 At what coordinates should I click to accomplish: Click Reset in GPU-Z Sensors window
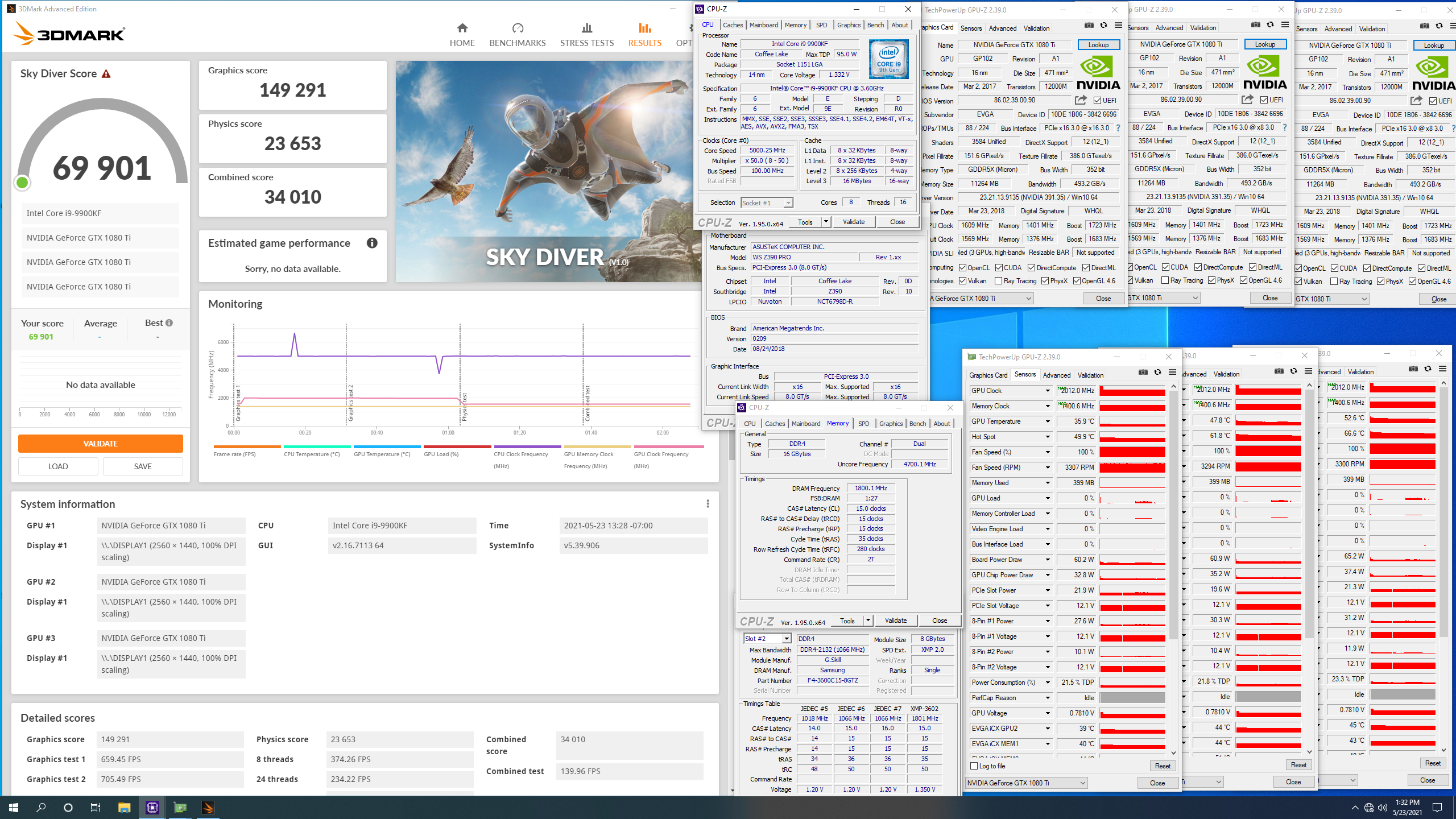[x=1163, y=766]
